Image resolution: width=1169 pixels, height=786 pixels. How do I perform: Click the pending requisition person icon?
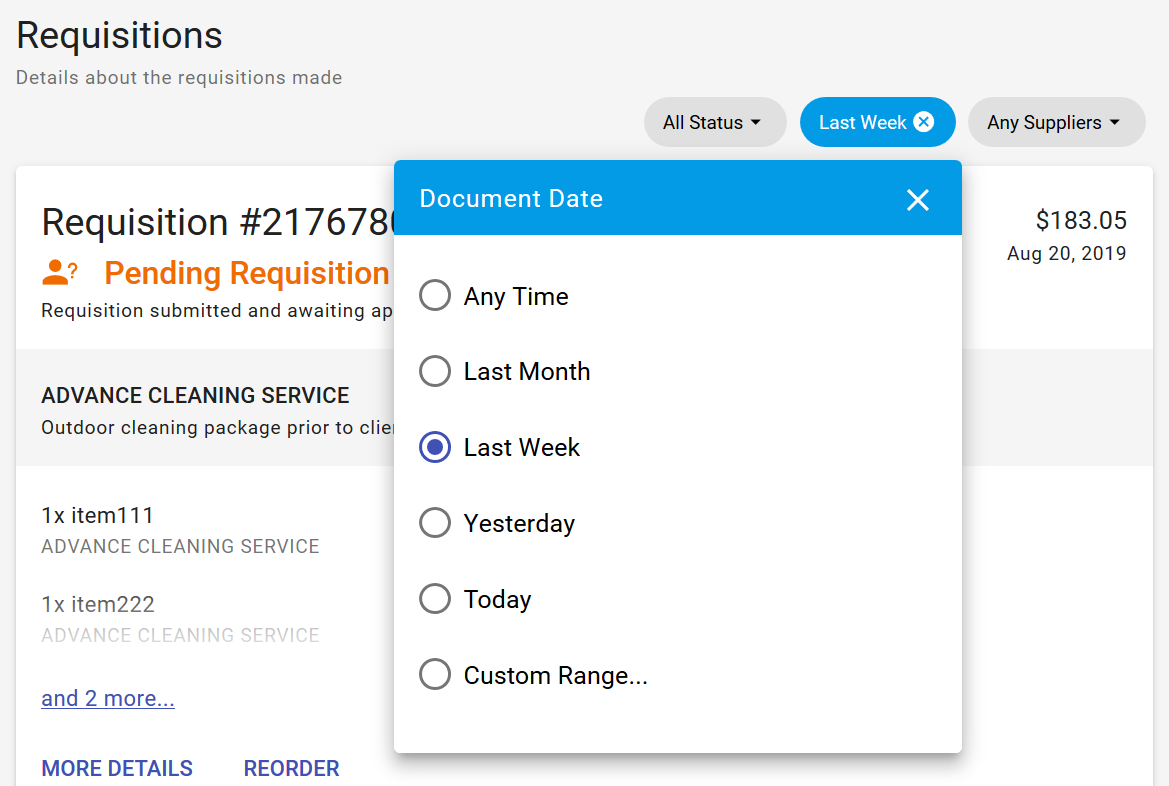[58, 270]
